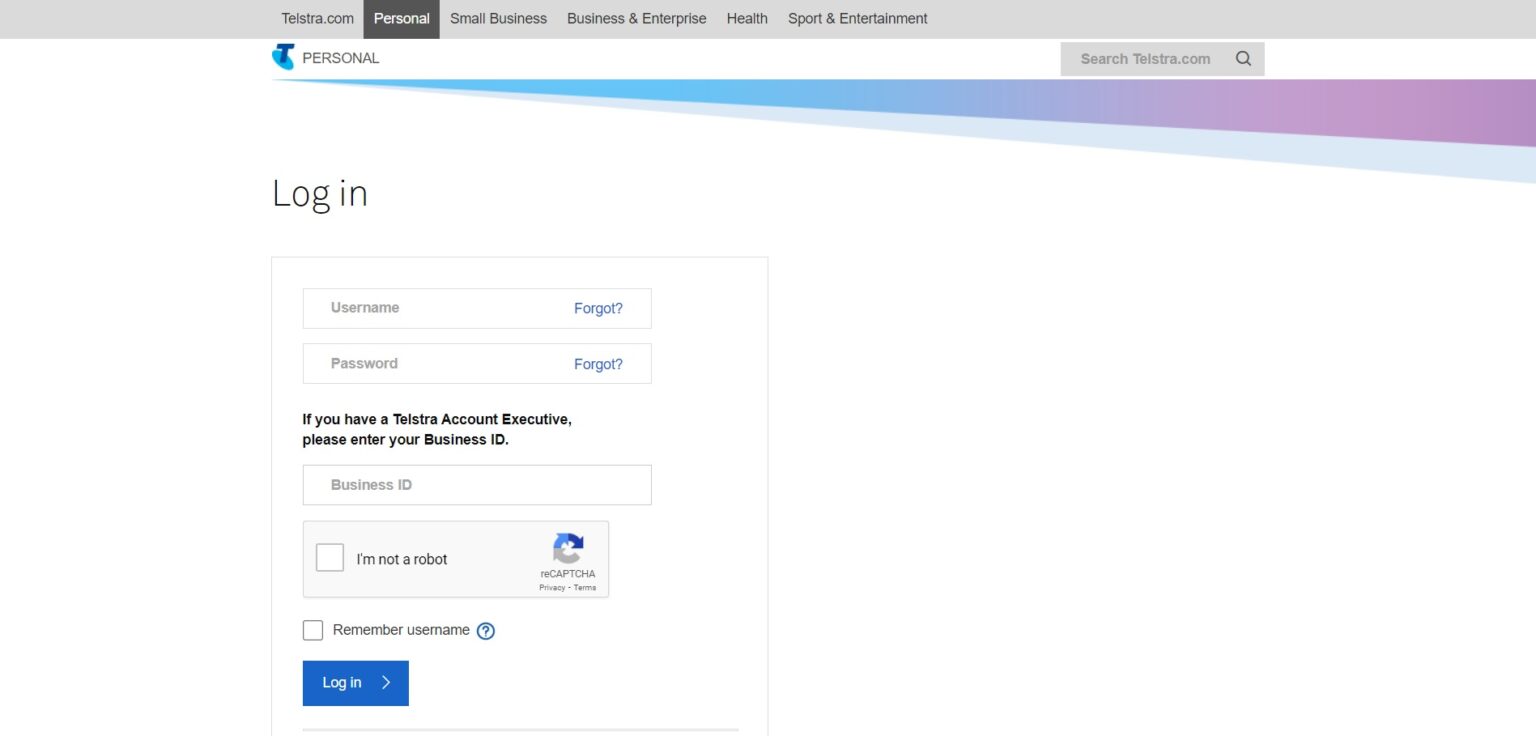Viewport: 1536px width, 736px height.
Task: Click the "I'm not a robot" label
Action: tap(402, 560)
